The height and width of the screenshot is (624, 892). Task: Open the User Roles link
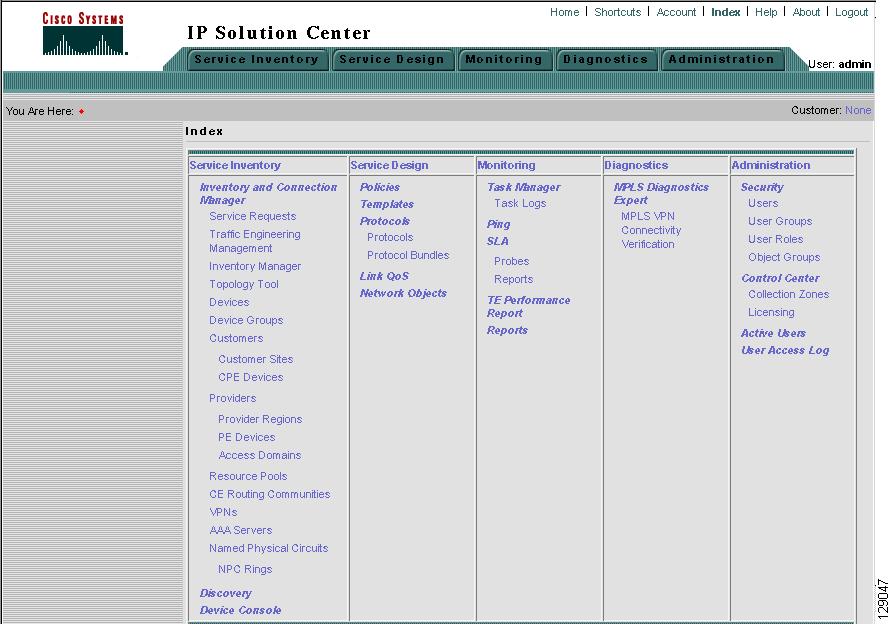775,239
